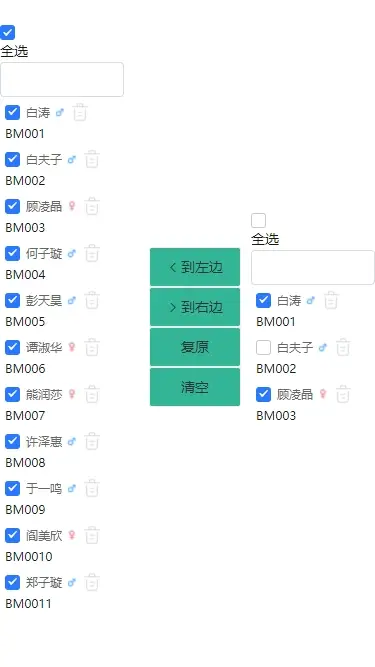Viewport: 375px width, 667px height.
Task: Remove 白夫子 from right list trash icon
Action: [342, 347]
